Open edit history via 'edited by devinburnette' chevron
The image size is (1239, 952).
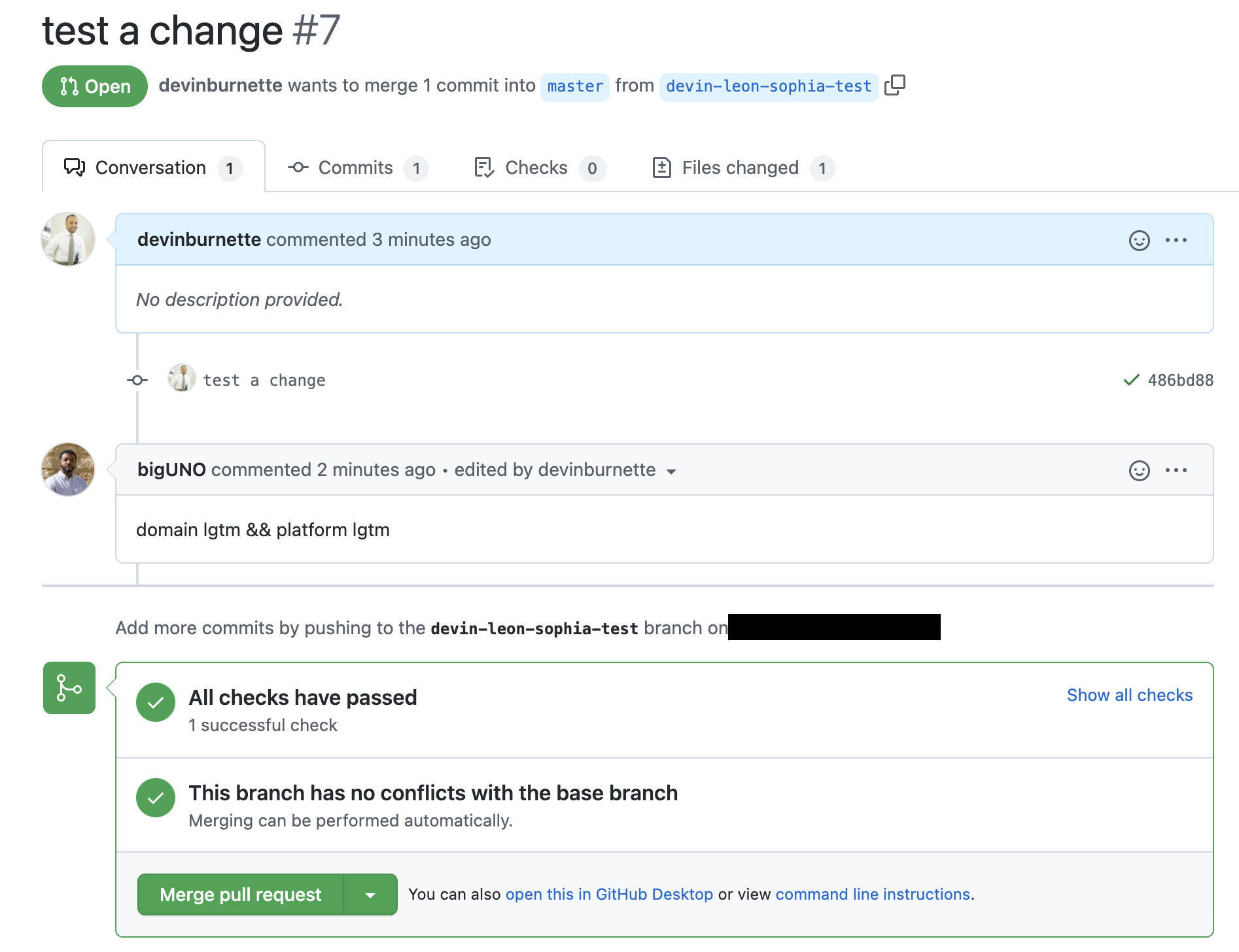tap(672, 471)
